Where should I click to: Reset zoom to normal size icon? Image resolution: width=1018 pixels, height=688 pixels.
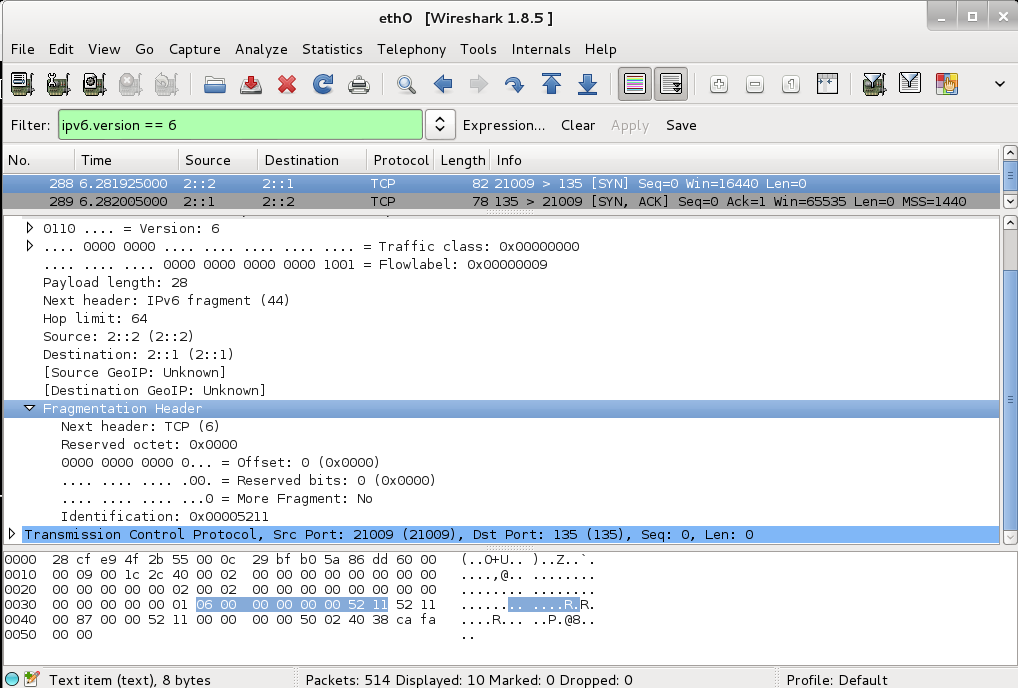[791, 84]
